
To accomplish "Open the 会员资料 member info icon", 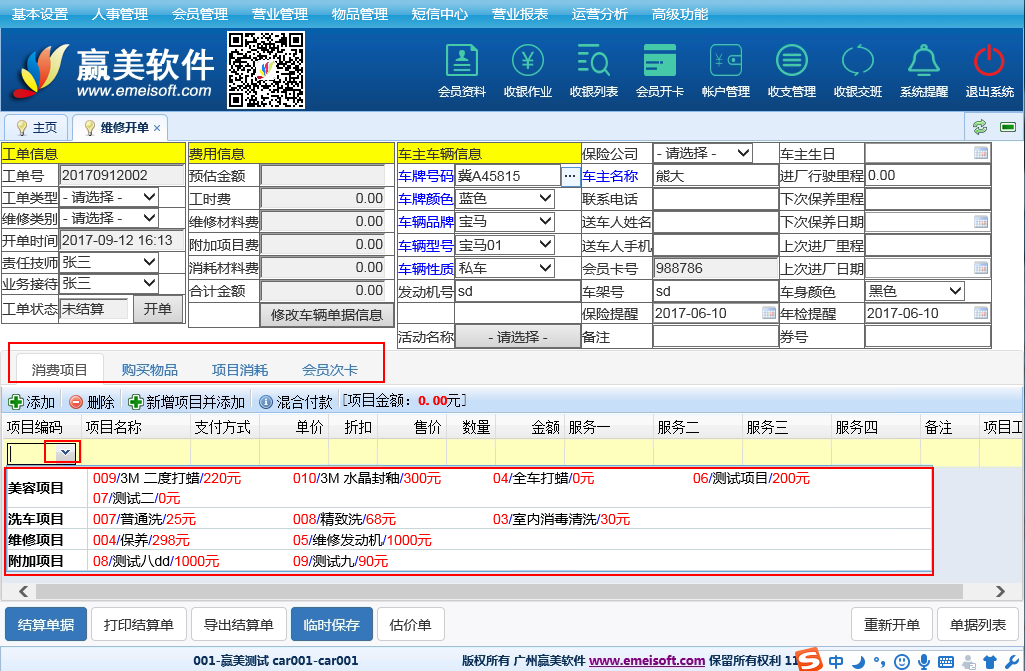I will (x=461, y=70).
